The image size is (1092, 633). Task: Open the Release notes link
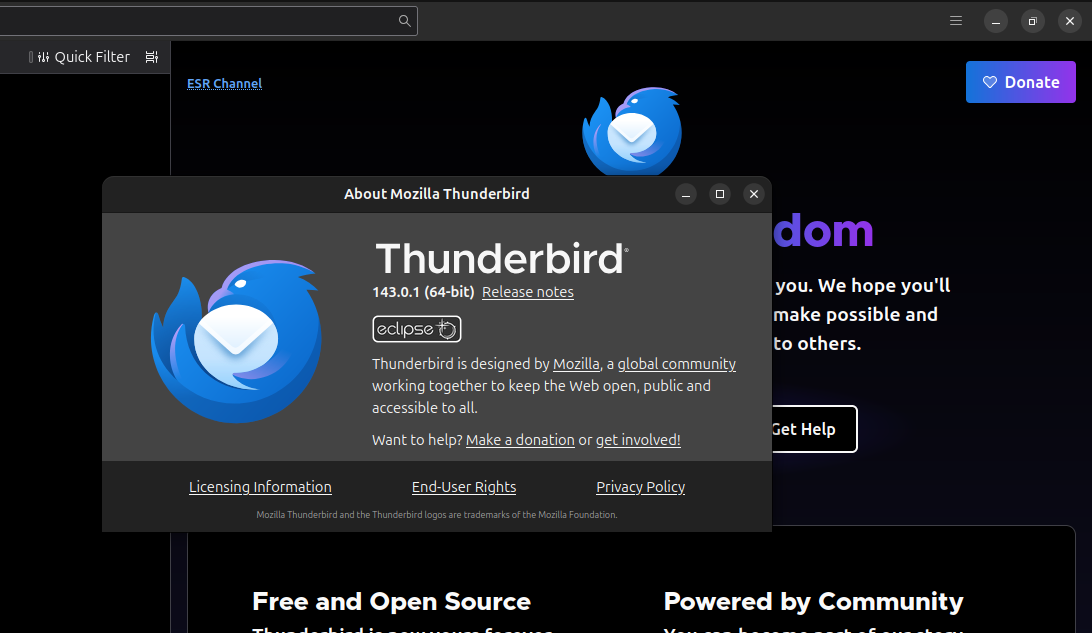pyautogui.click(x=528, y=292)
